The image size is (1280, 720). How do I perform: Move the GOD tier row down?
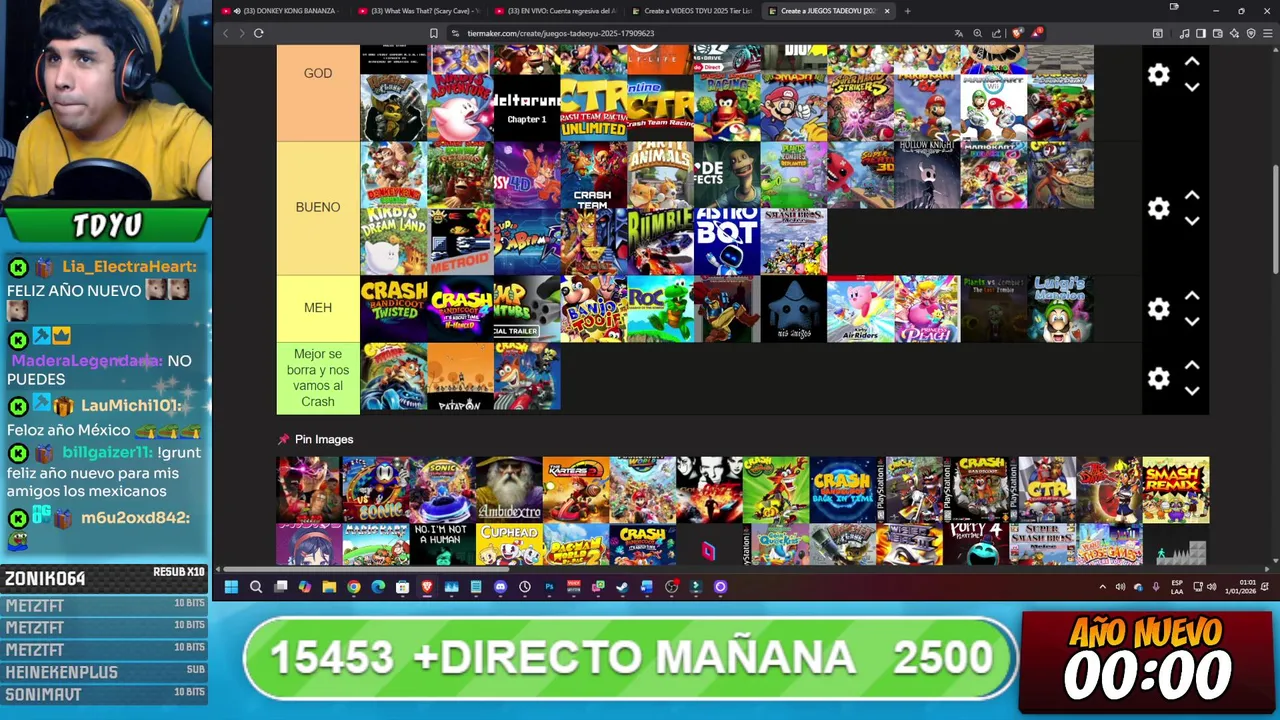point(1192,87)
